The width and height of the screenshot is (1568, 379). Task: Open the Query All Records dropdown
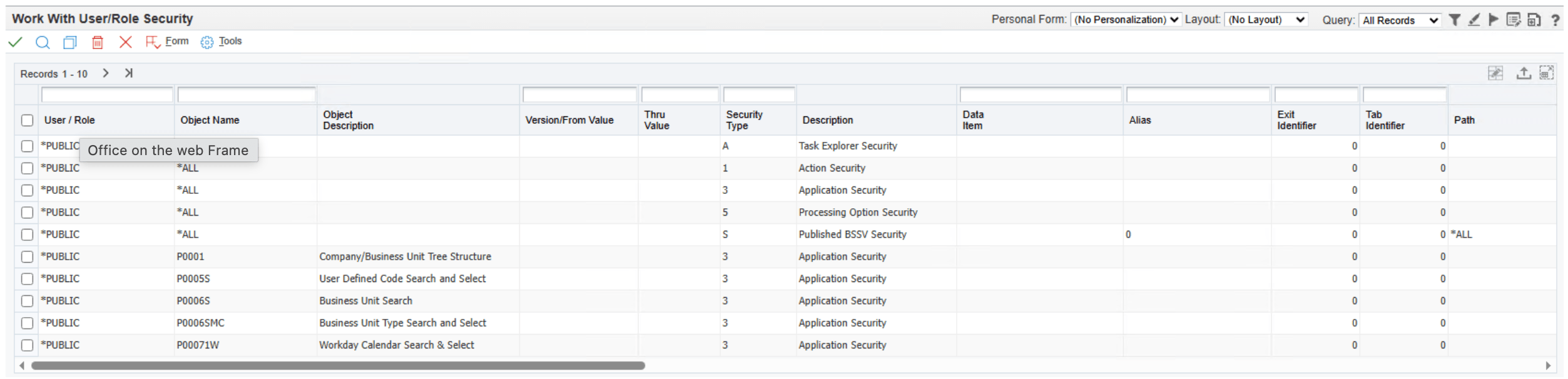pos(1400,21)
